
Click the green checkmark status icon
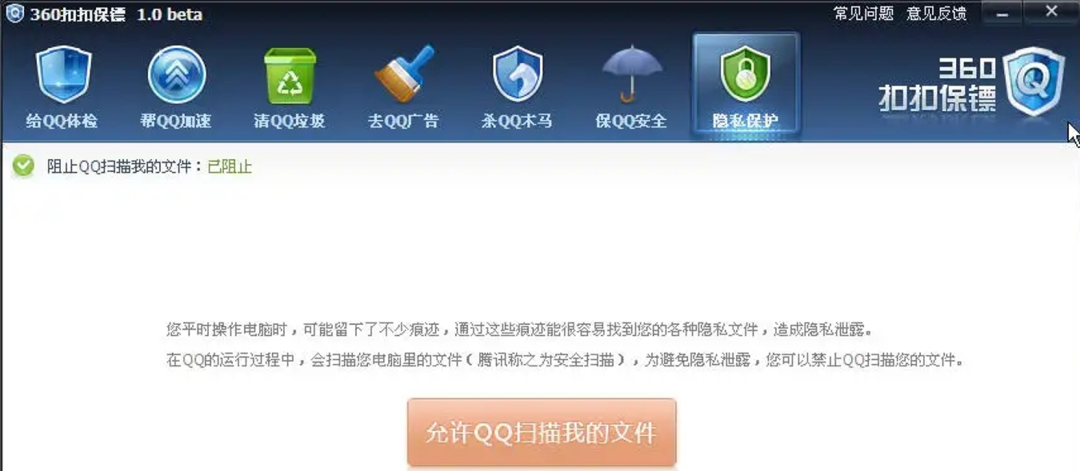point(23,166)
